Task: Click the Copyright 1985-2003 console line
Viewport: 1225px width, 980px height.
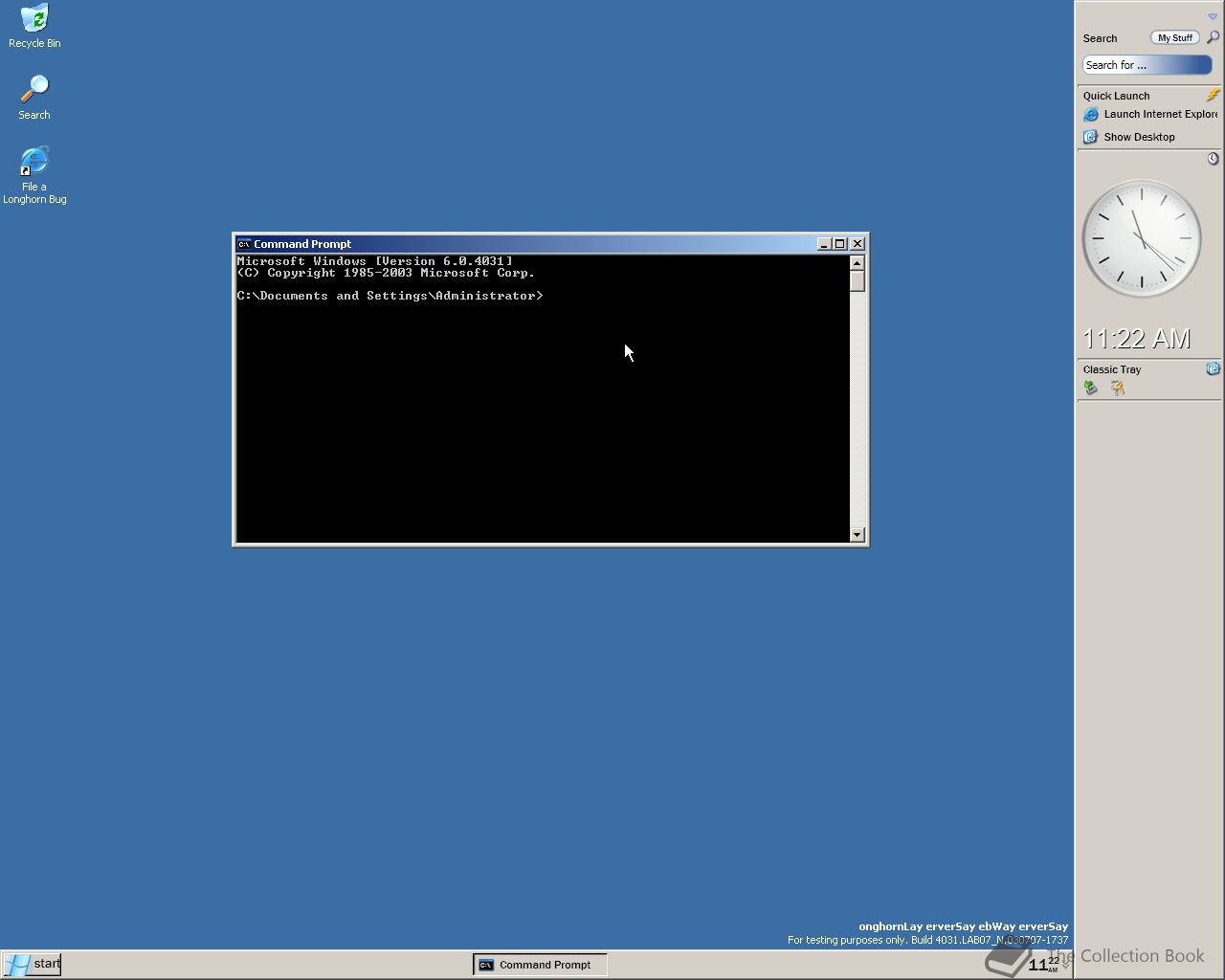Action: pyautogui.click(x=387, y=273)
